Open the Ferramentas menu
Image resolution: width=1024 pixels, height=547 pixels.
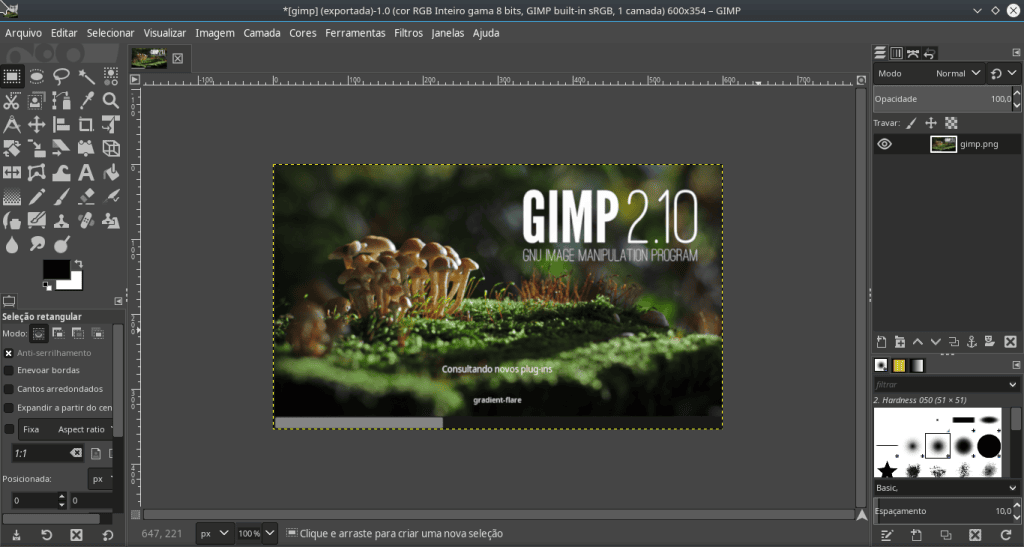tap(355, 33)
